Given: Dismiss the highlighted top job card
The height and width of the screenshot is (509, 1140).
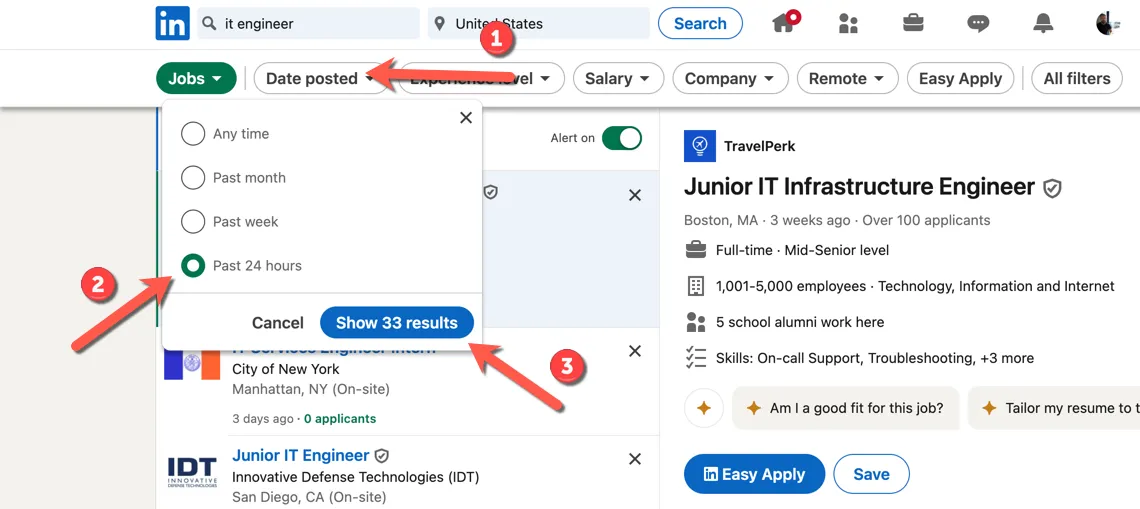Looking at the screenshot, I should (x=635, y=195).
